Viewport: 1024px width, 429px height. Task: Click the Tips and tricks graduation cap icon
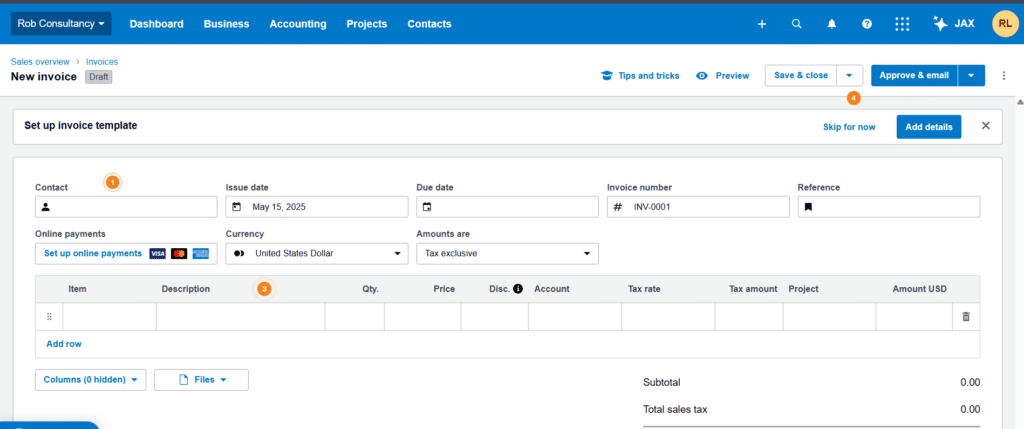607,76
